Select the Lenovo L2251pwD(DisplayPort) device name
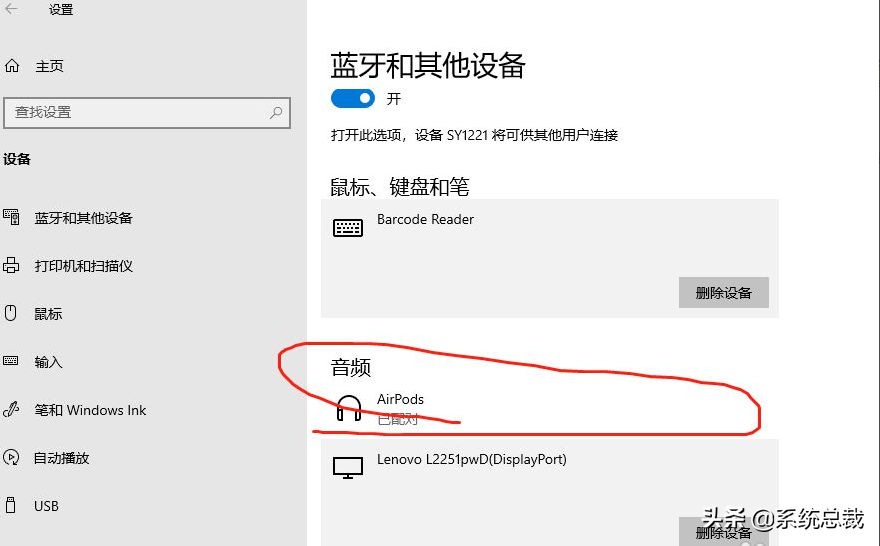Image resolution: width=880 pixels, height=546 pixels. 471,460
